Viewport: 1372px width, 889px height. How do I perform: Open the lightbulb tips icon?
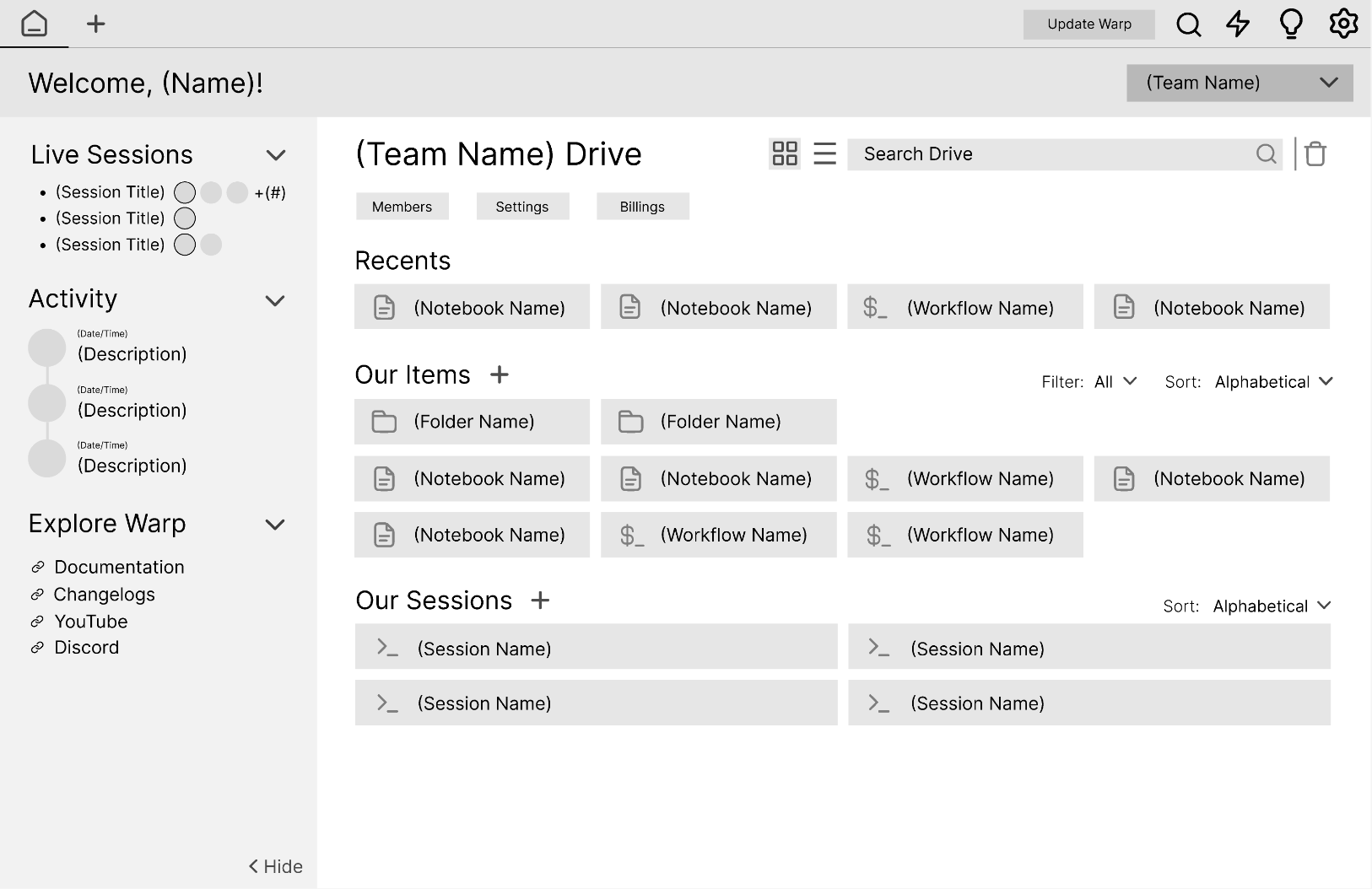click(x=1291, y=24)
